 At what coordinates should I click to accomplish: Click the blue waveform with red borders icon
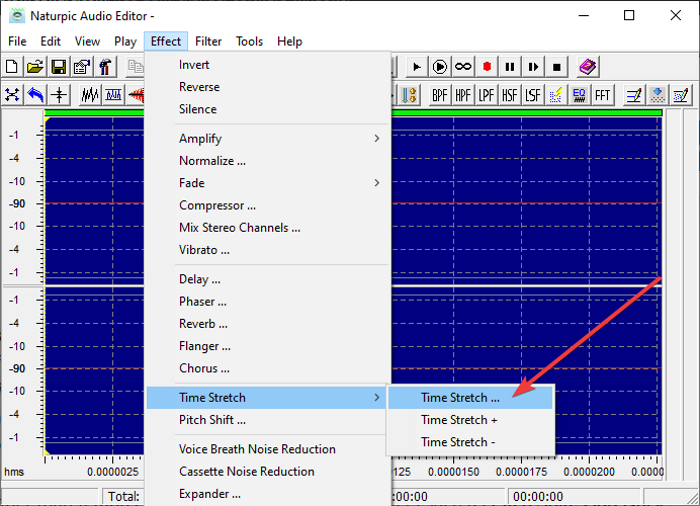(x=113, y=95)
